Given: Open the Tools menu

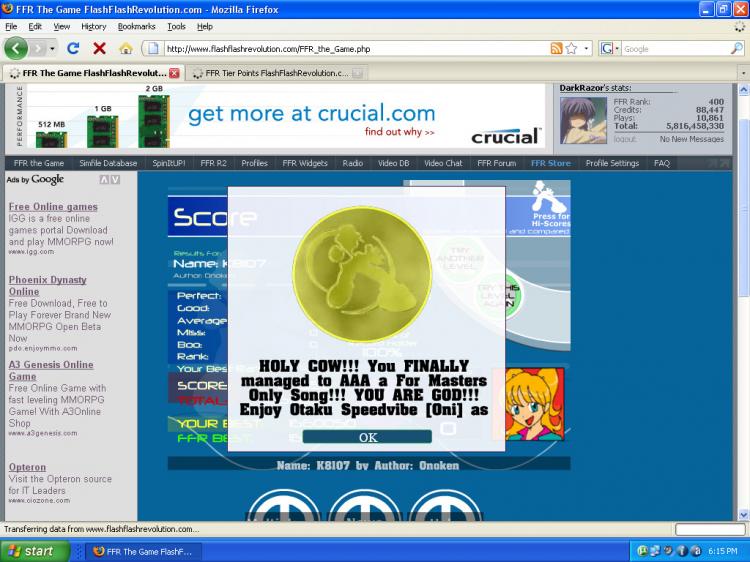Looking at the screenshot, I should click(176, 26).
